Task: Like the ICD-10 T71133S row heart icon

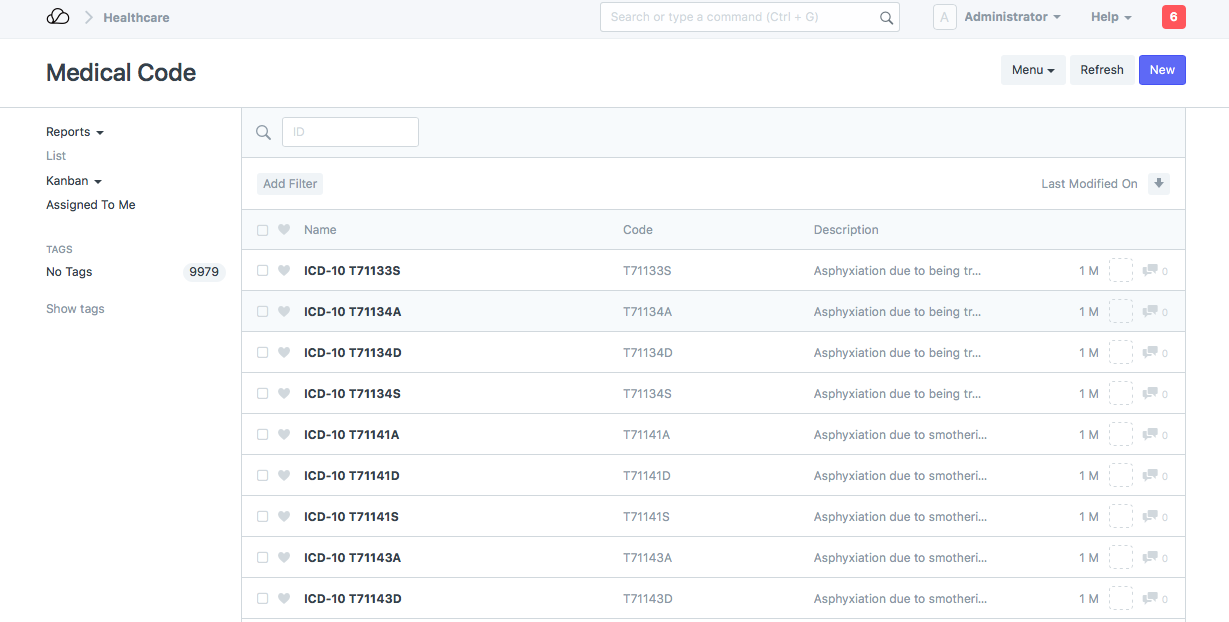Action: [x=284, y=271]
